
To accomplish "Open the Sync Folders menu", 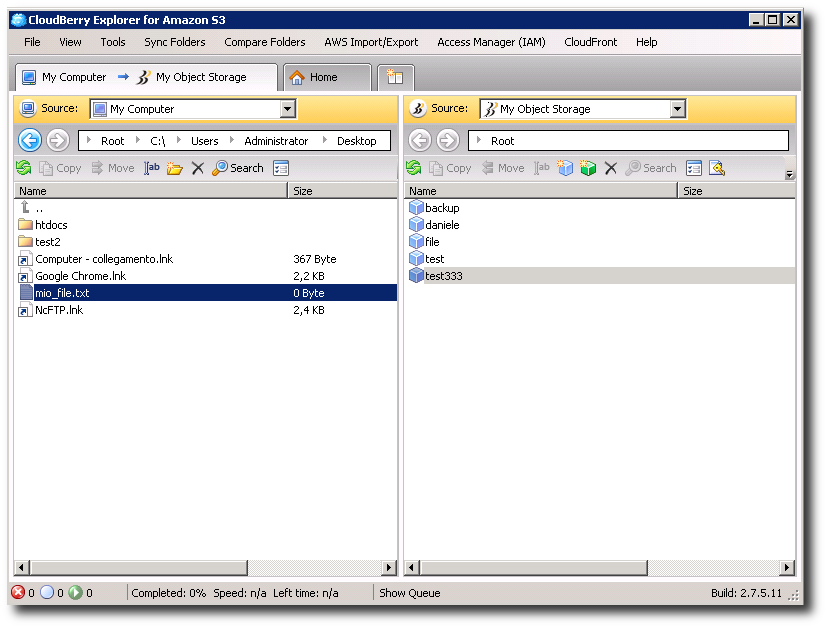I will [175, 42].
